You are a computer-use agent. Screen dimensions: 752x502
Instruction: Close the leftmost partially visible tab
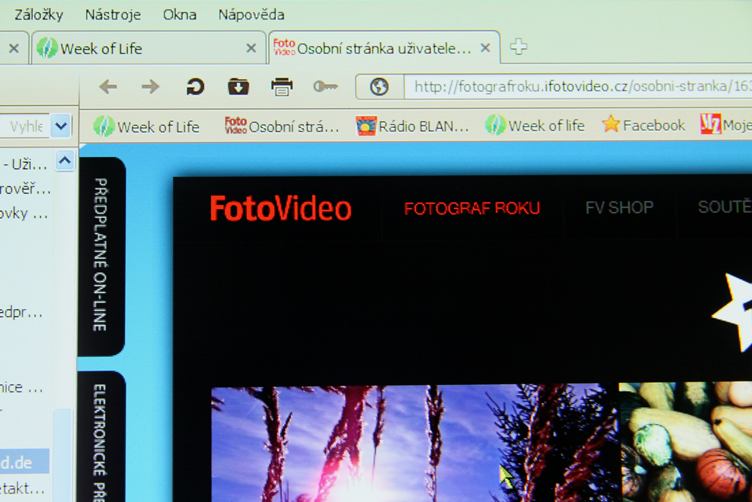(x=14, y=48)
